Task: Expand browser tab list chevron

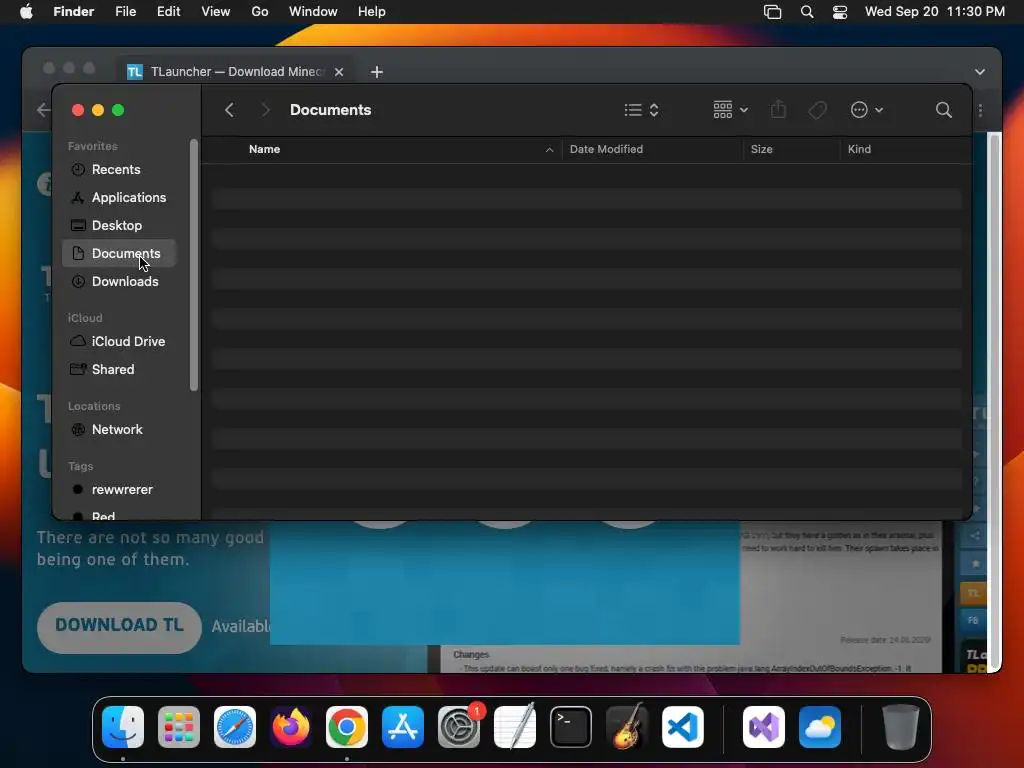Action: click(980, 72)
